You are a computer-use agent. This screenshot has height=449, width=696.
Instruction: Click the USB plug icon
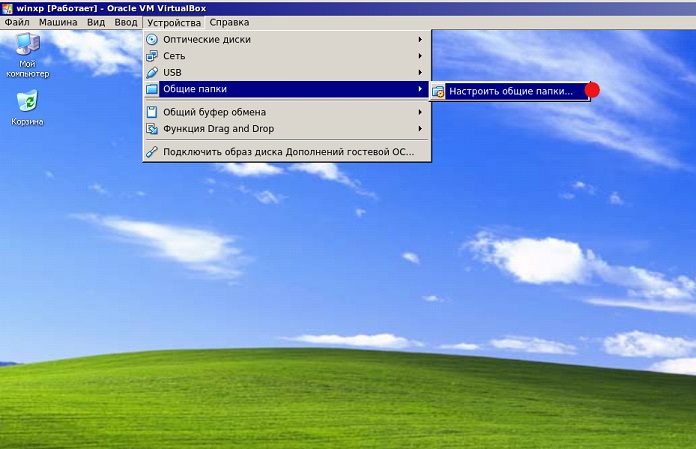click(x=152, y=73)
